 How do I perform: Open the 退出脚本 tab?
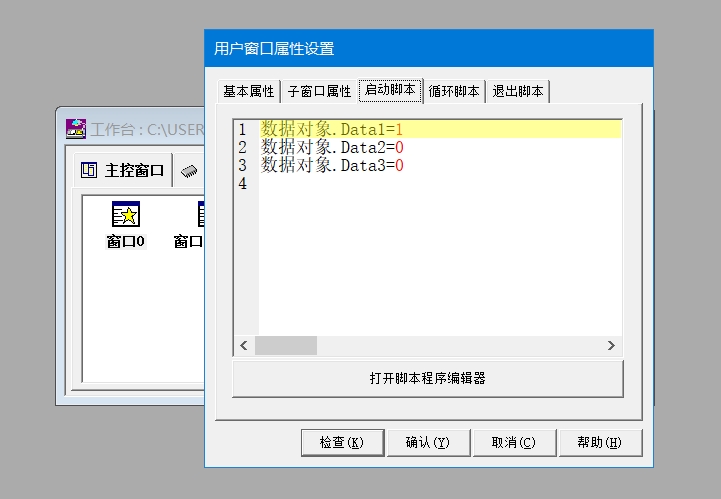coord(518,91)
